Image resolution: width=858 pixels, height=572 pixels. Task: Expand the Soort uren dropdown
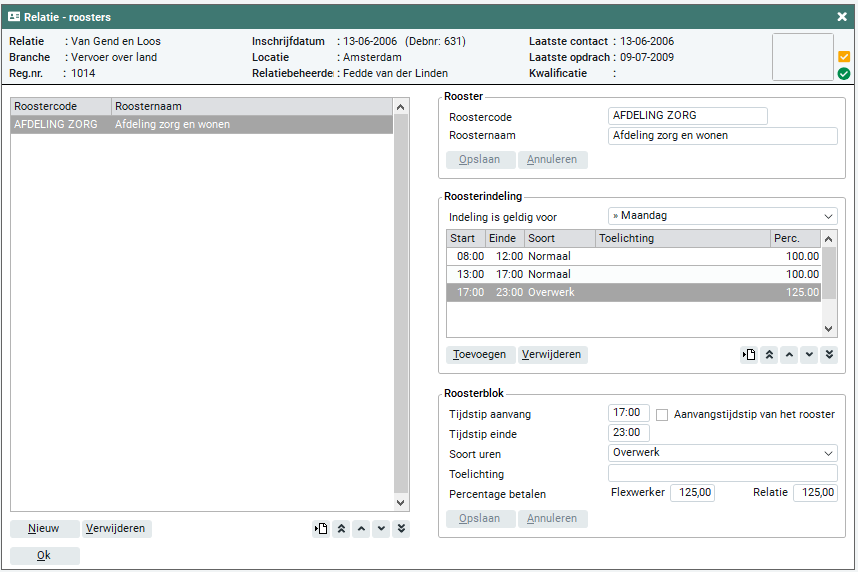pyautogui.click(x=722, y=453)
